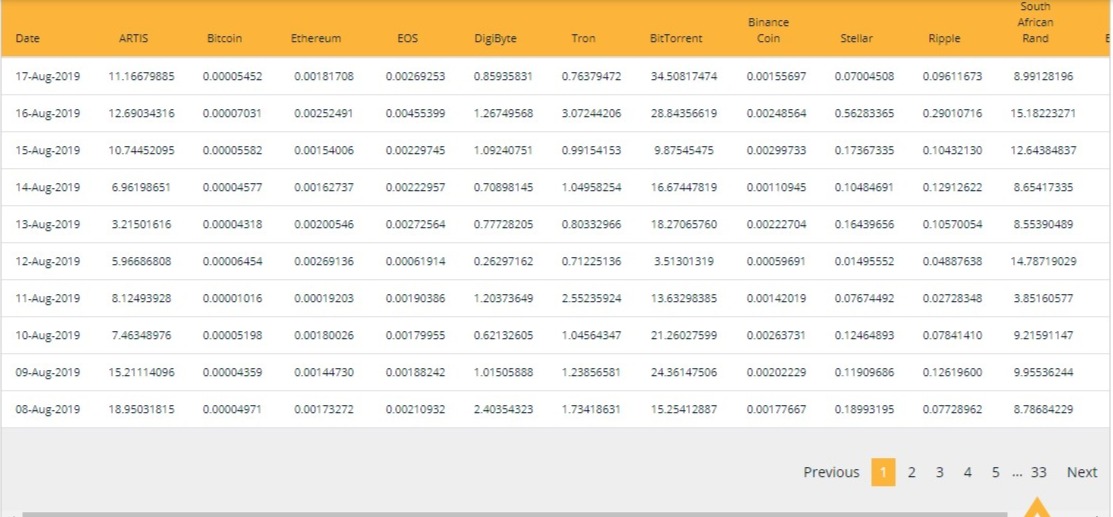Select the 15-Aug-2019 date cell
This screenshot has width=1113, height=517.
(48, 150)
